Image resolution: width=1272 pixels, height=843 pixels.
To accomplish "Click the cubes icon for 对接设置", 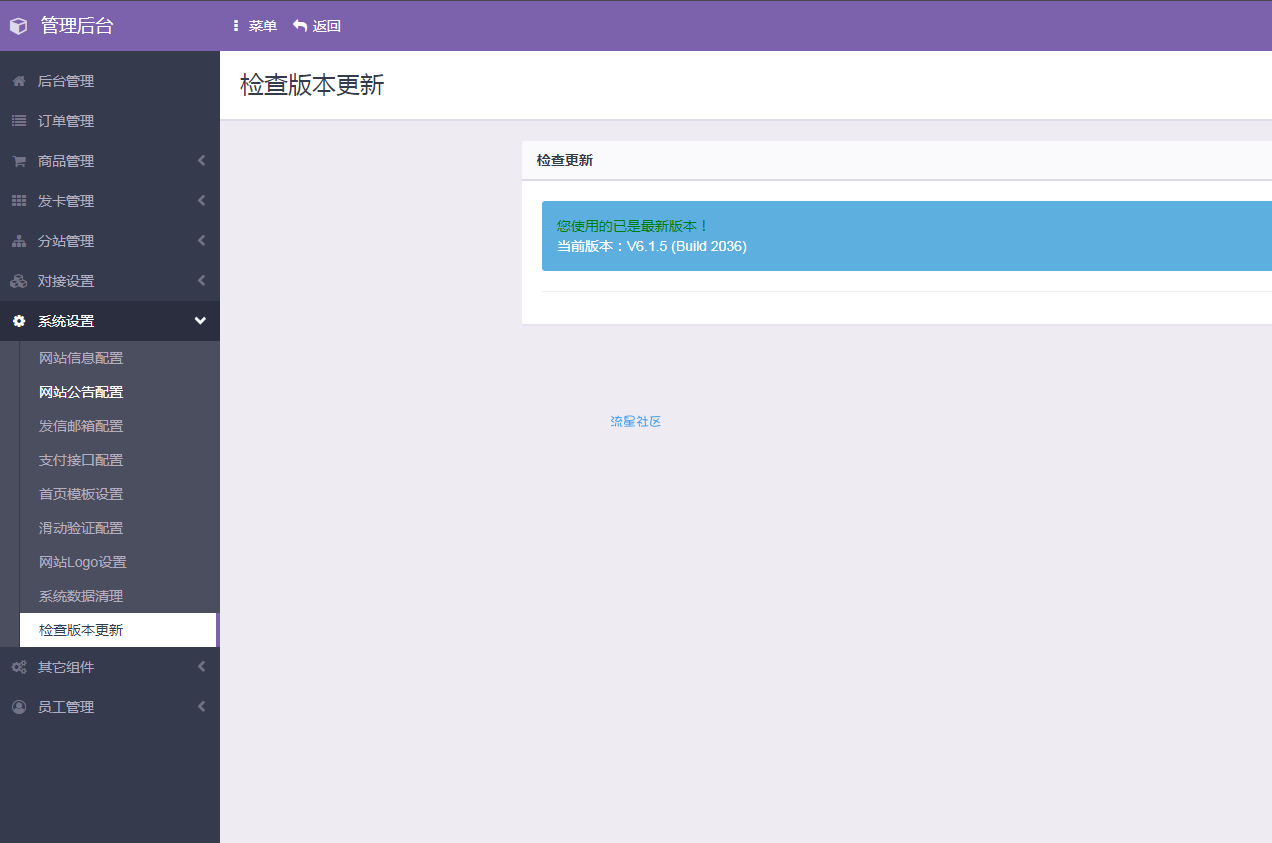I will click(19, 281).
